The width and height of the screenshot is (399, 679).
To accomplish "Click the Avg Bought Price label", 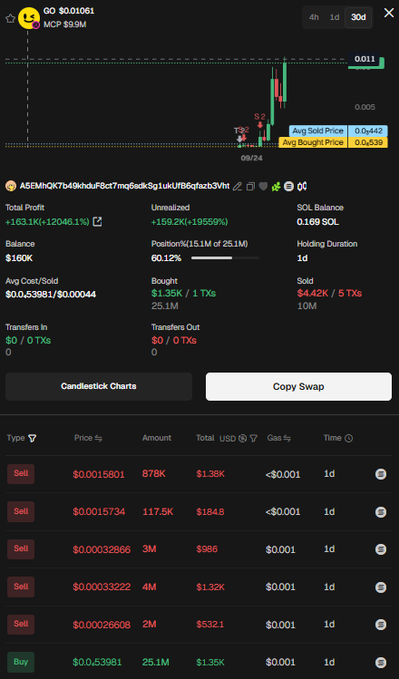I will pyautogui.click(x=313, y=142).
